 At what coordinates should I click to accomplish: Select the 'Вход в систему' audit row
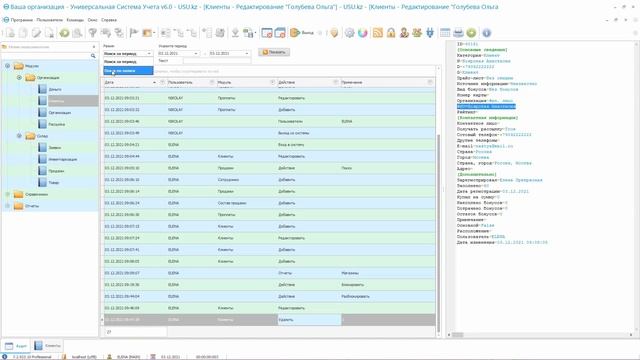(269, 145)
